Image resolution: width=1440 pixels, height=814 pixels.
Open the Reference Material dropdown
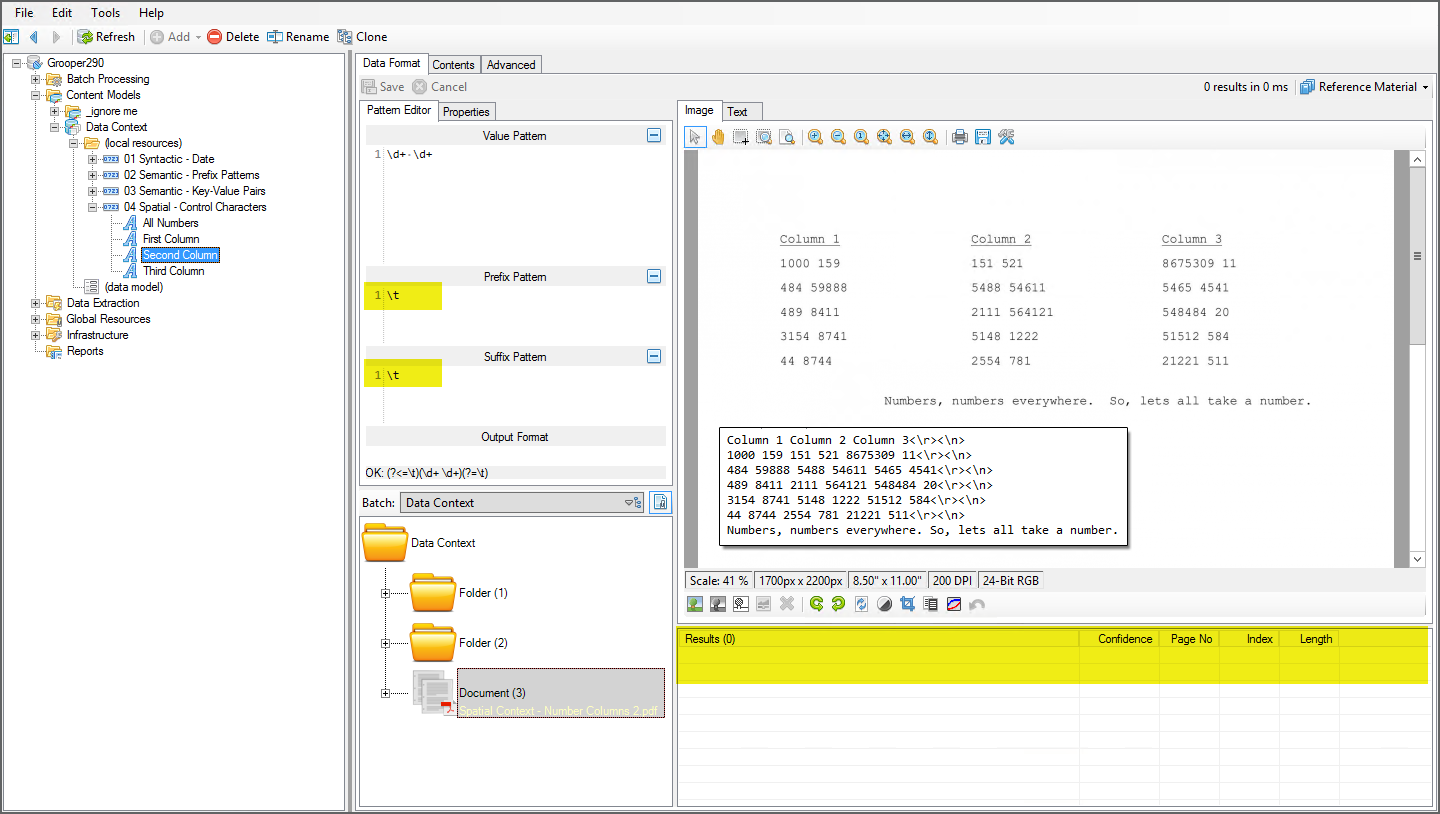tap(1365, 87)
